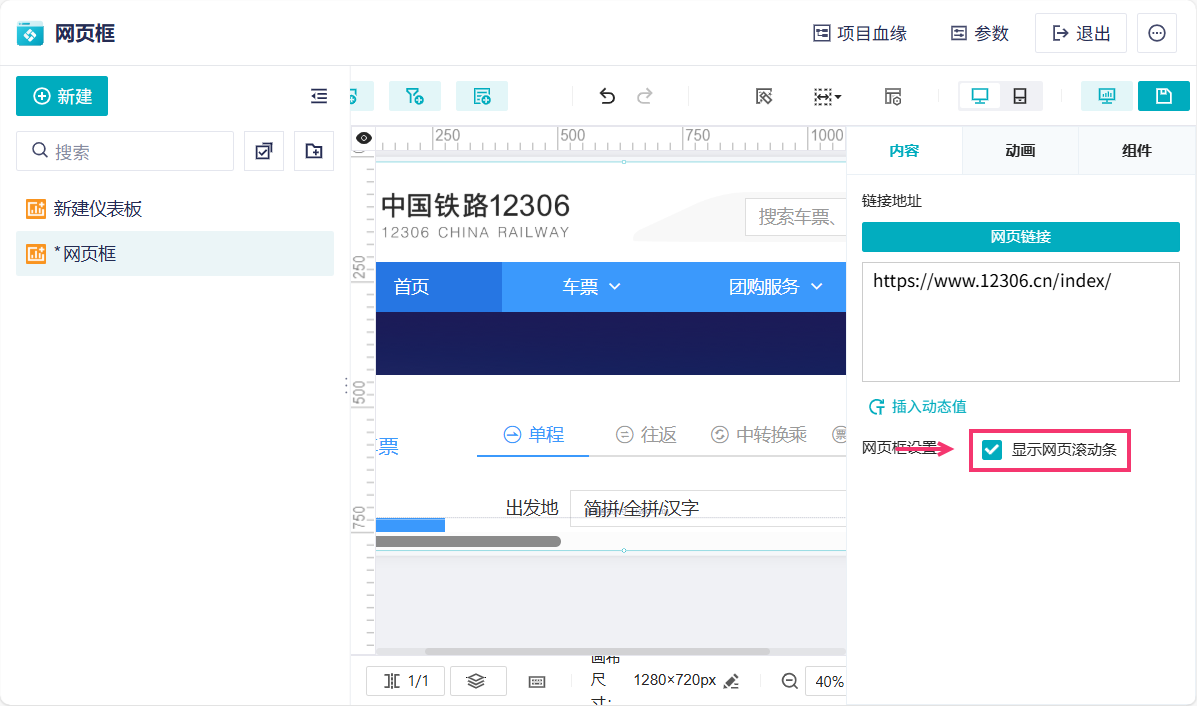Save the dashboard with disk icon
Viewport: 1197px width, 706px height.
click(x=1163, y=96)
